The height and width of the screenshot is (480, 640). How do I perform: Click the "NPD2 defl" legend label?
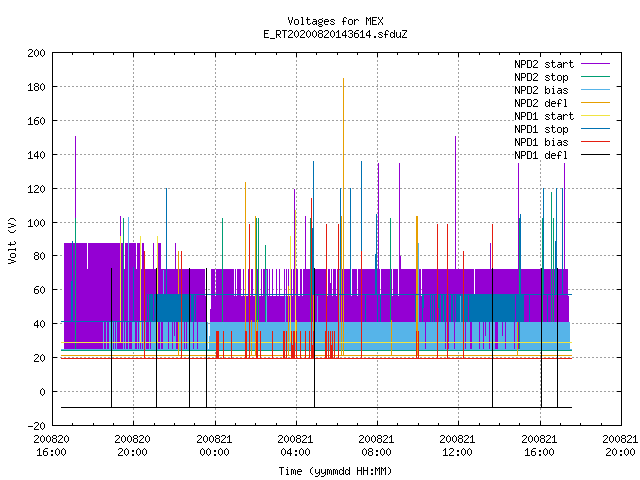pos(541,103)
